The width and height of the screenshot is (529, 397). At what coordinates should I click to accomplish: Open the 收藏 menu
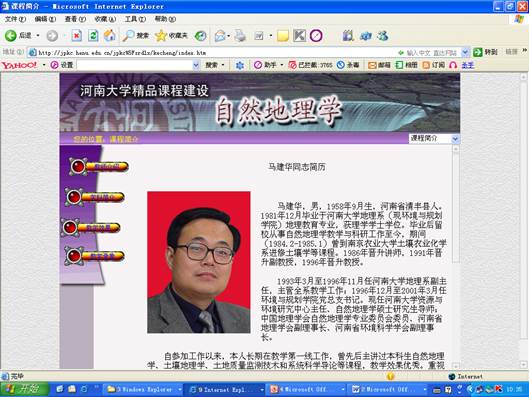point(105,19)
